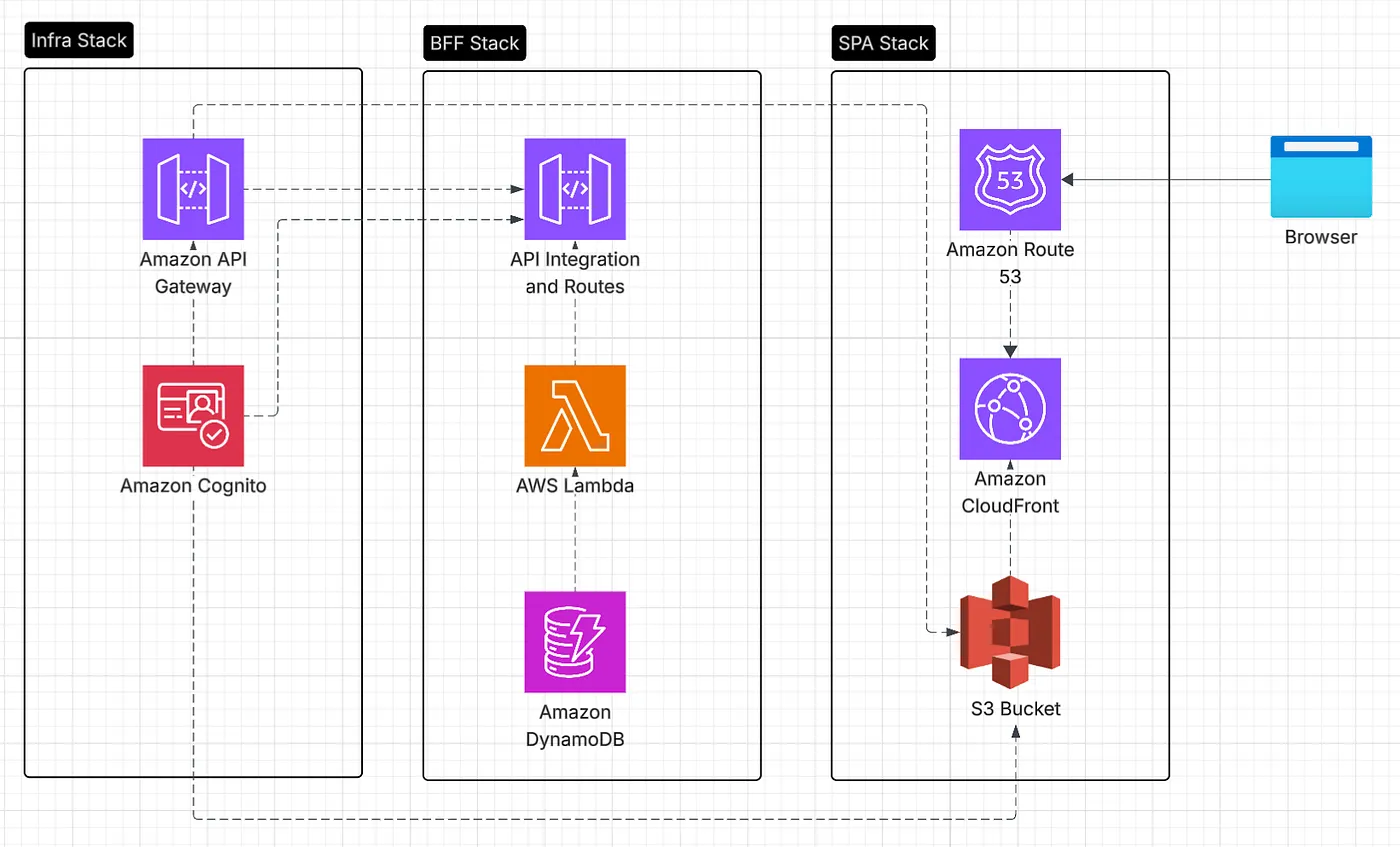Select the dashed line entering S3 Bucket from below
Viewport: 1400px width, 847px height.
click(1016, 780)
